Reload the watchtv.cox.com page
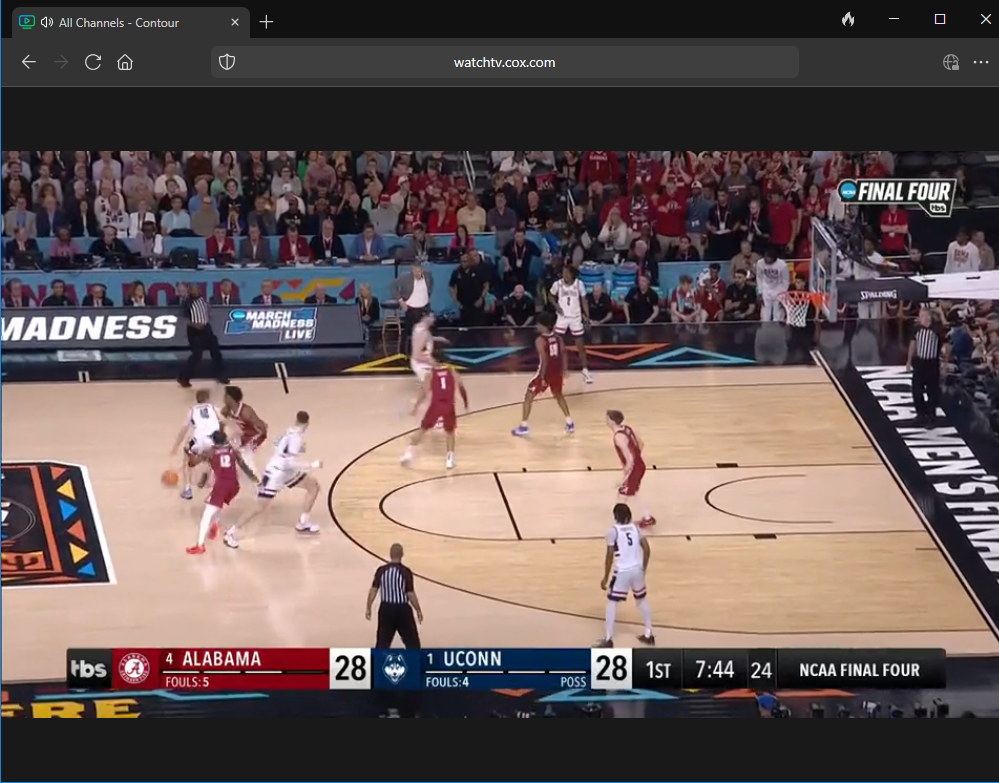This screenshot has height=783, width=999. tap(93, 62)
